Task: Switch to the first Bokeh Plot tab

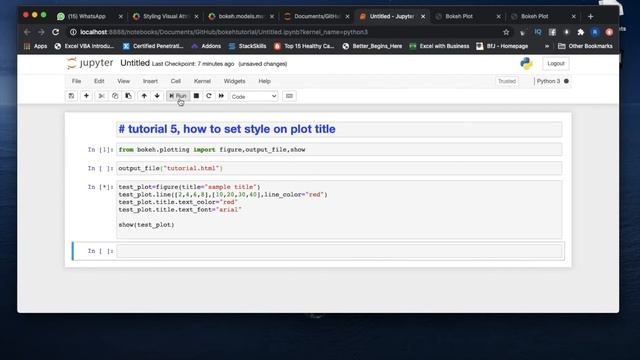Action: [x=459, y=16]
